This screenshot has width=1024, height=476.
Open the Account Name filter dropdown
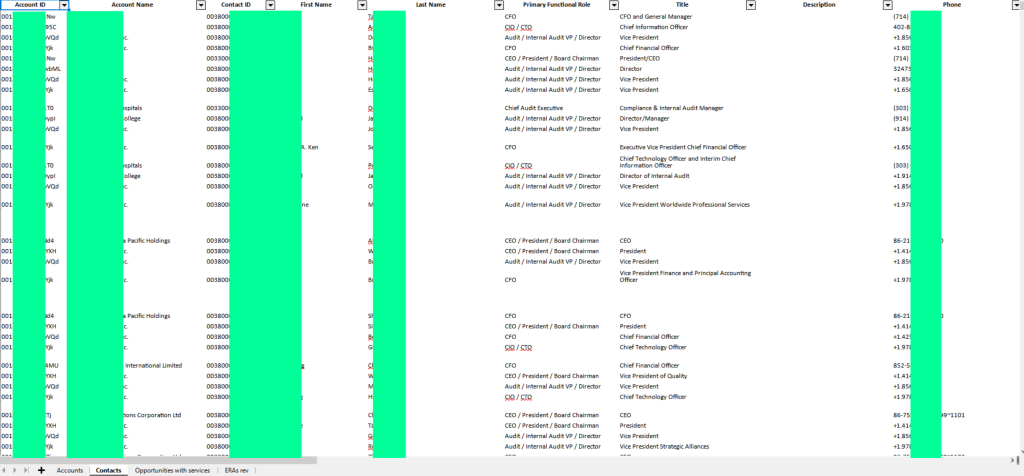tap(200, 5)
